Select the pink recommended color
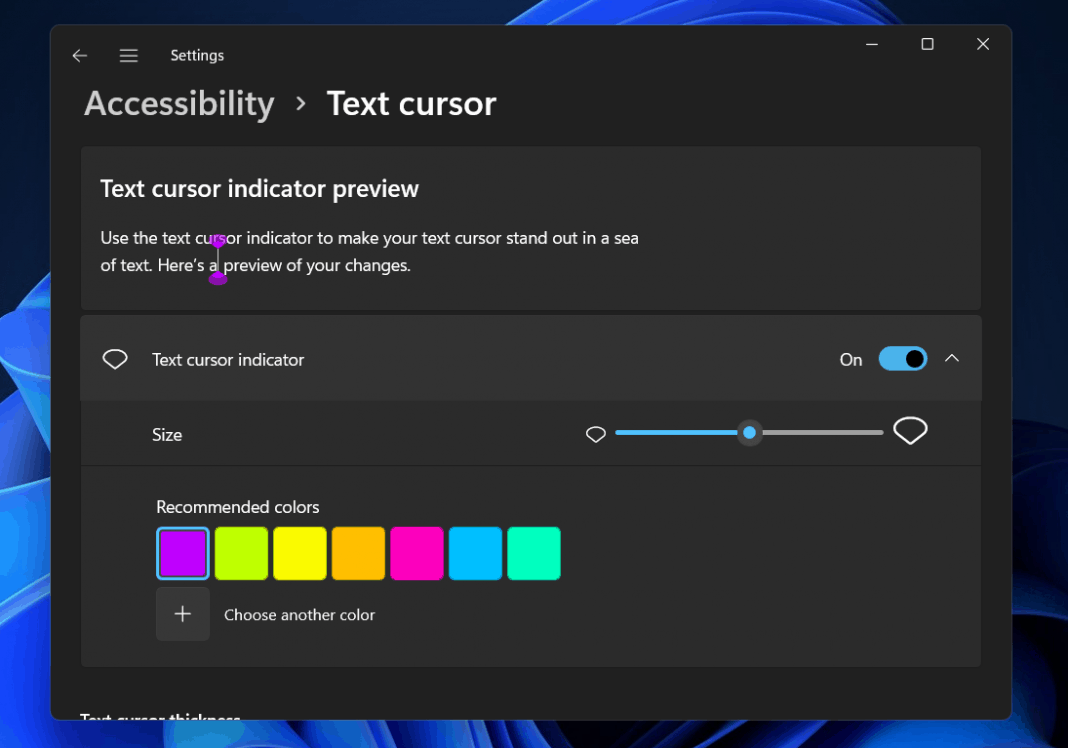1068x748 pixels. coord(417,553)
